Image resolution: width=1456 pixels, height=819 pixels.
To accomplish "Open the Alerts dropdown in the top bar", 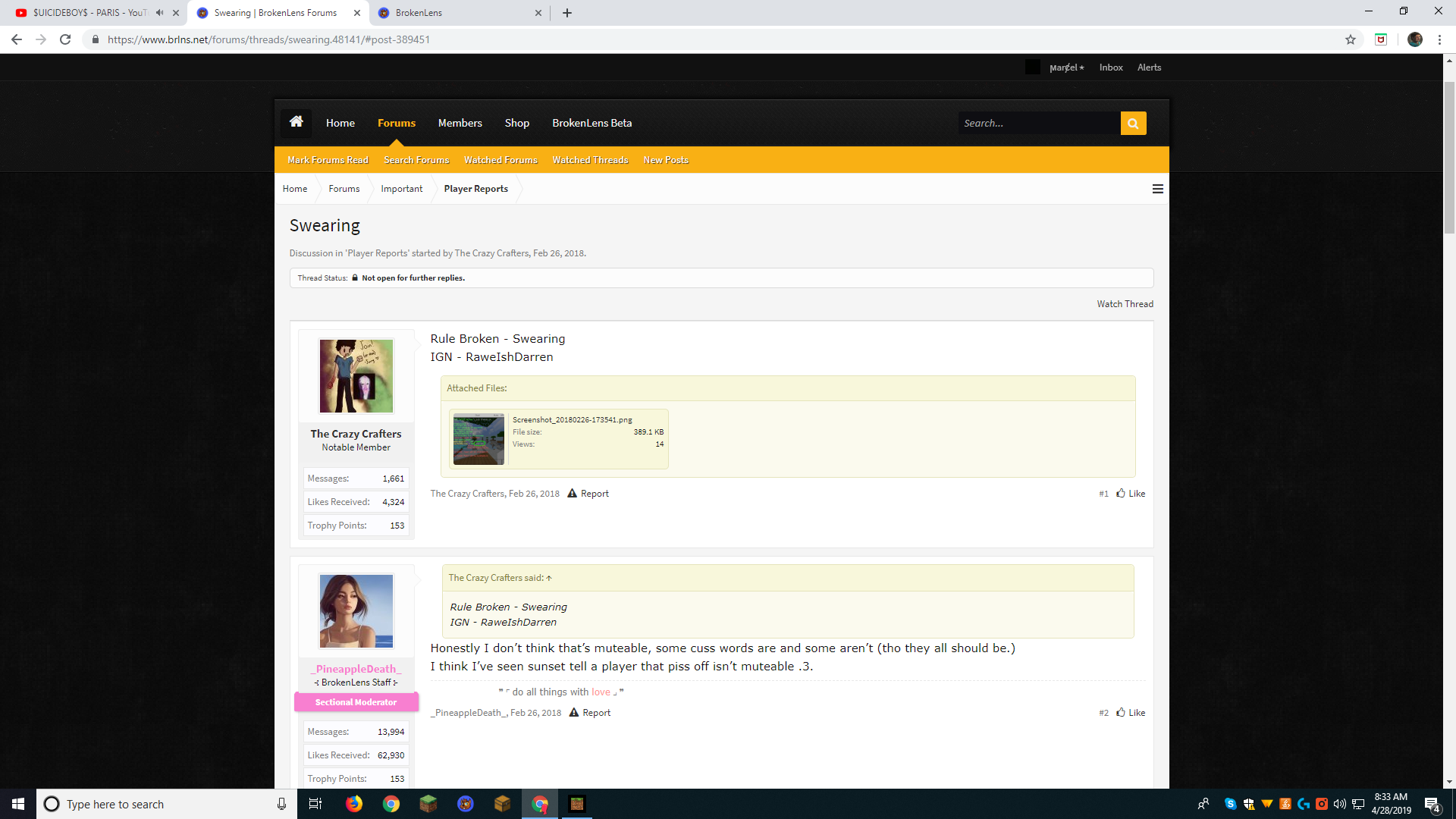I will (x=1149, y=67).
